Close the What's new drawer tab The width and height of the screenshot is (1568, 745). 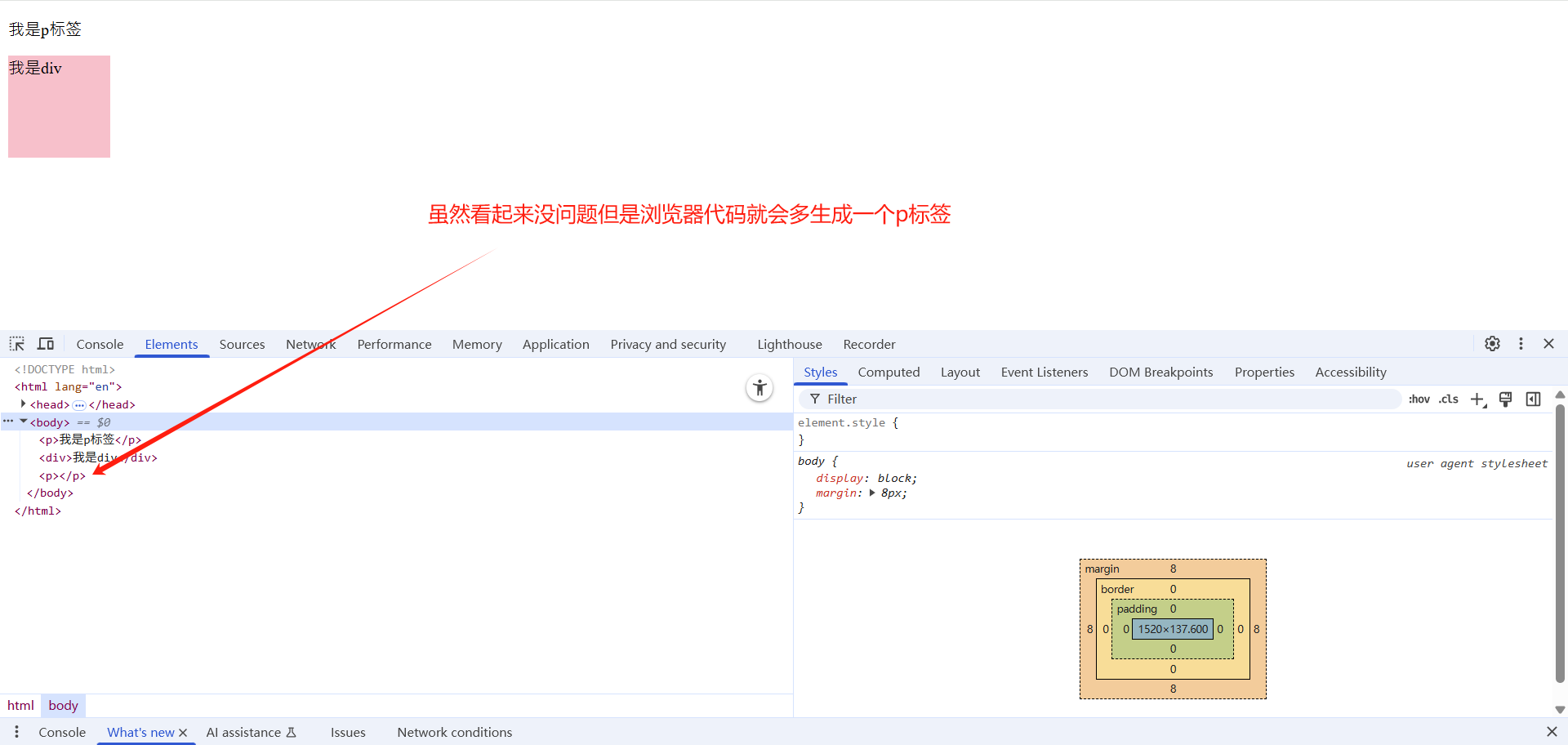point(183,733)
